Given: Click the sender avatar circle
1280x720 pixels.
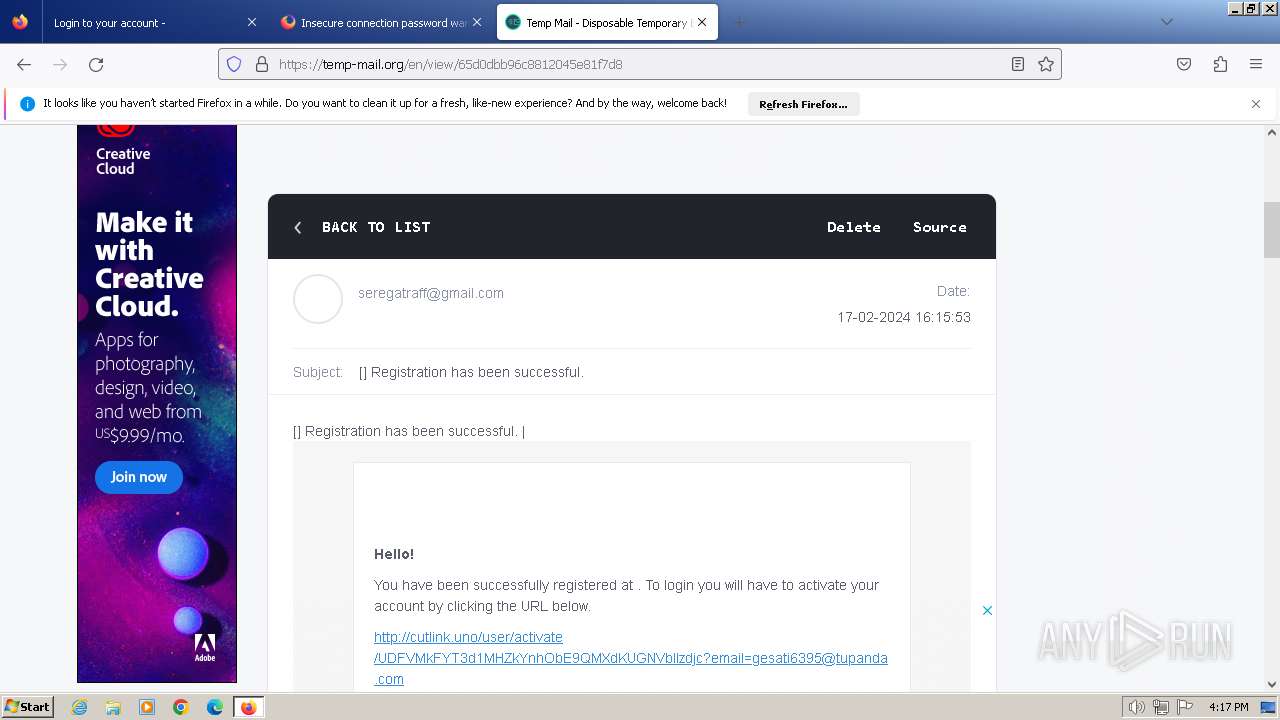Looking at the screenshot, I should (x=318, y=299).
